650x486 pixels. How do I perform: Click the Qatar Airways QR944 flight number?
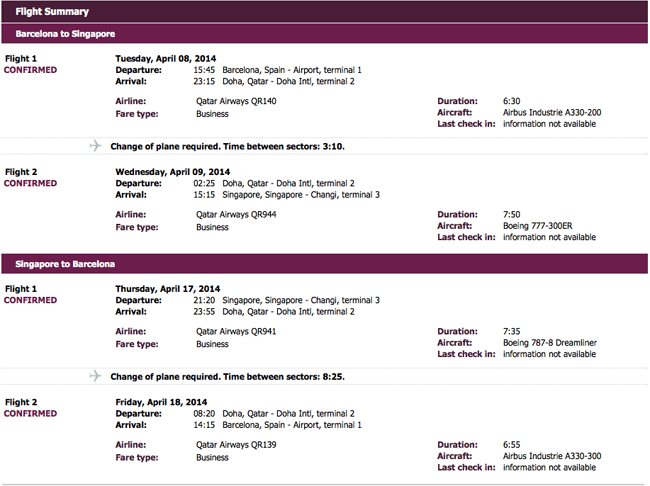click(235, 214)
